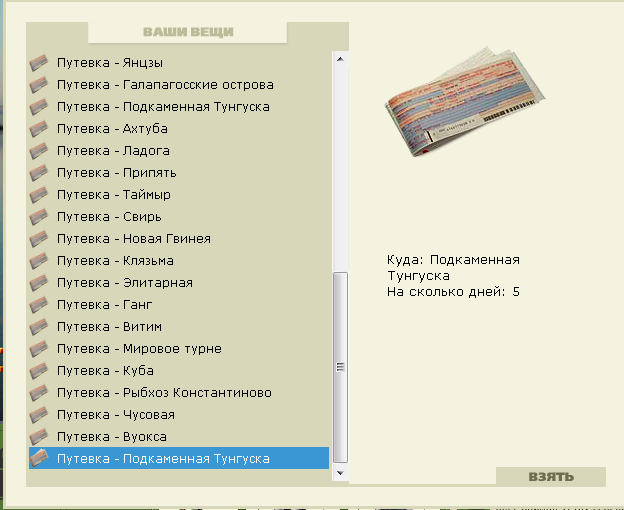Select Путевка - Куба
The image size is (624, 510).
click(179, 371)
